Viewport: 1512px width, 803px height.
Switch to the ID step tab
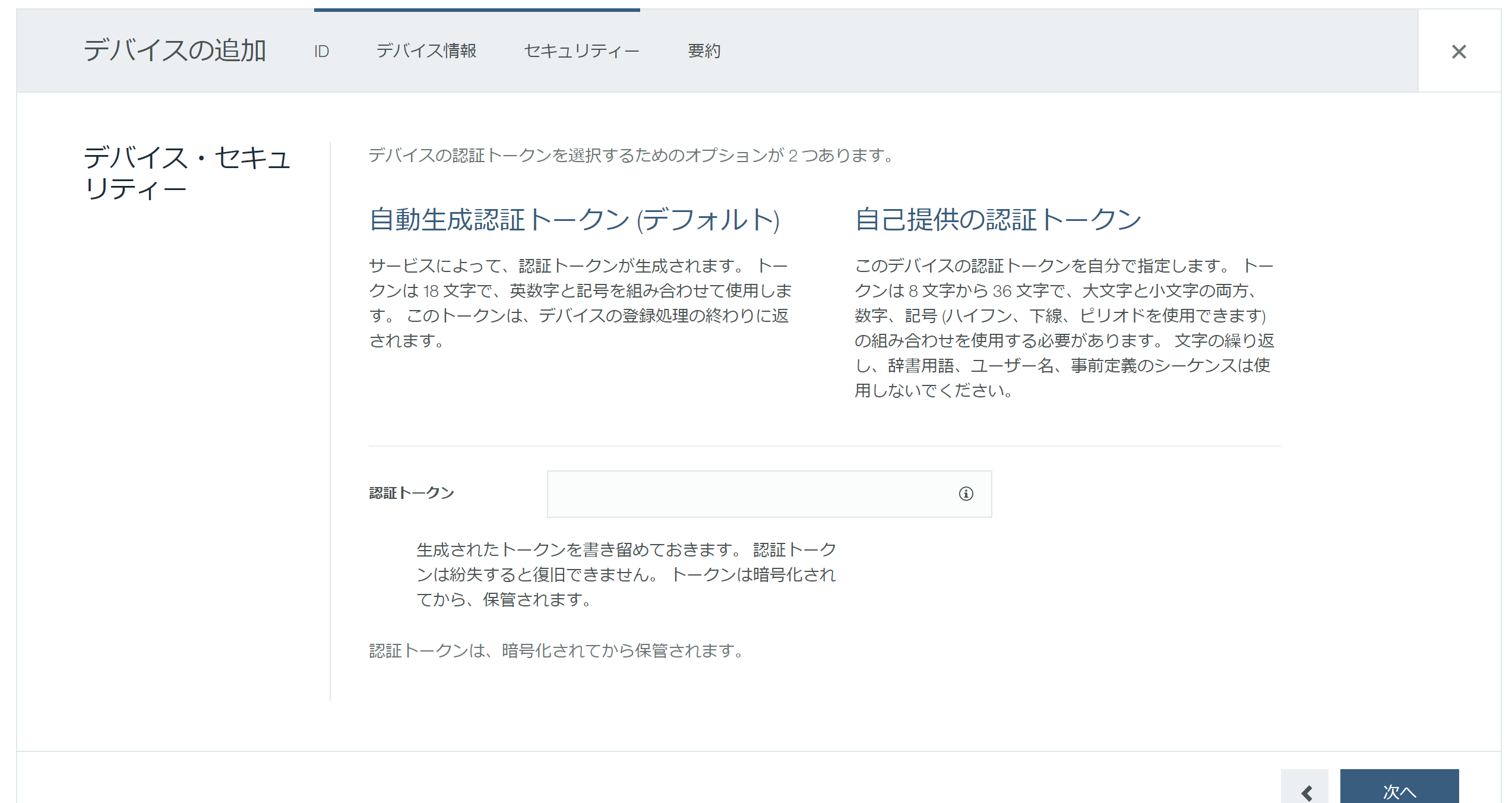(x=321, y=52)
